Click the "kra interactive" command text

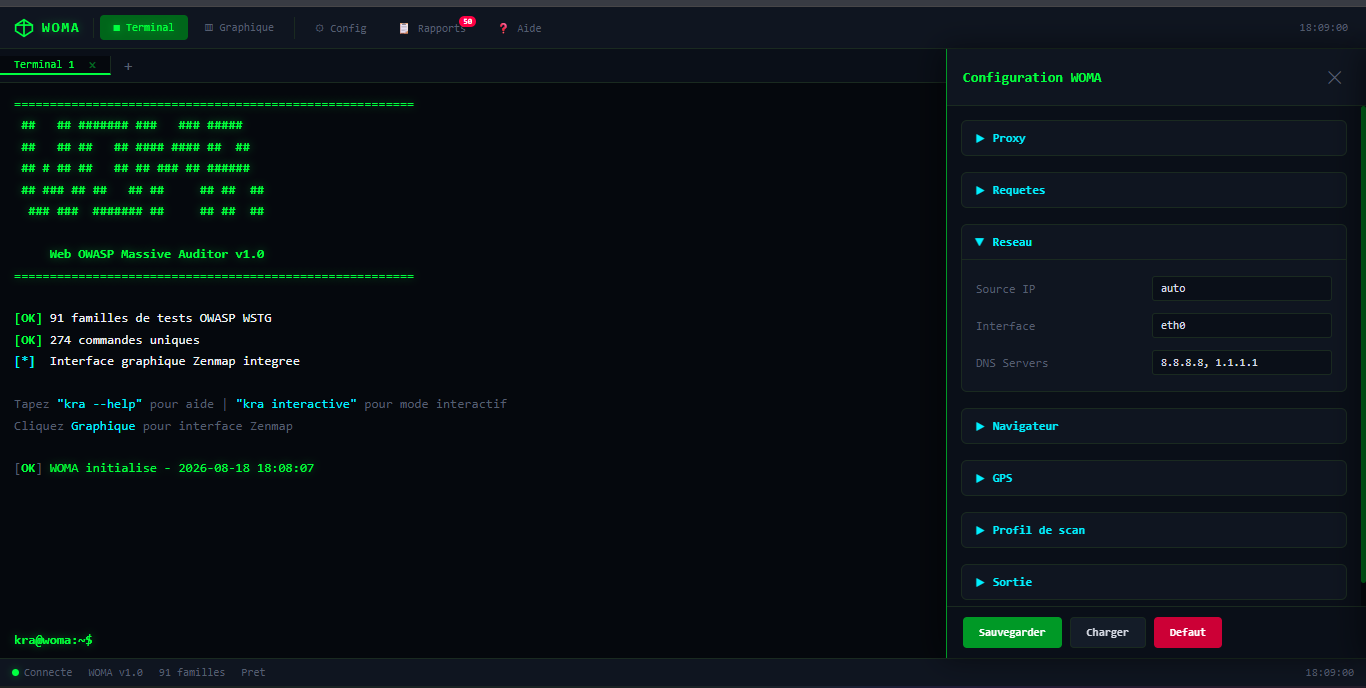tap(296, 404)
